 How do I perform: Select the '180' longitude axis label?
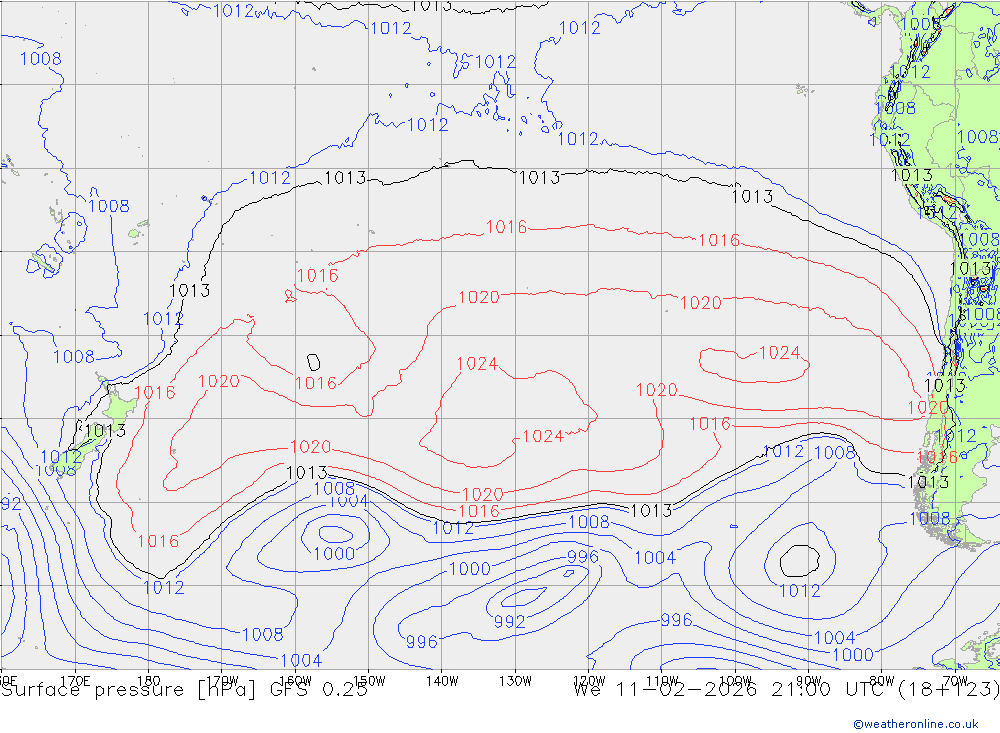click(x=149, y=681)
